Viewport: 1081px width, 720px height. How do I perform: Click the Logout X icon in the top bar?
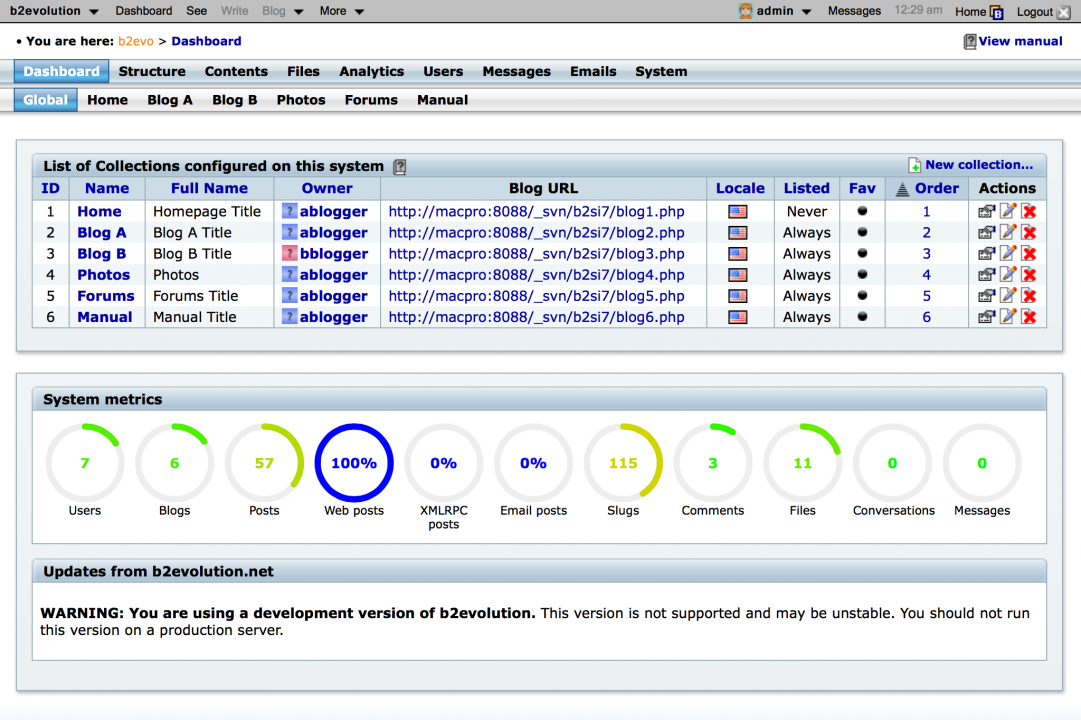[1064, 12]
